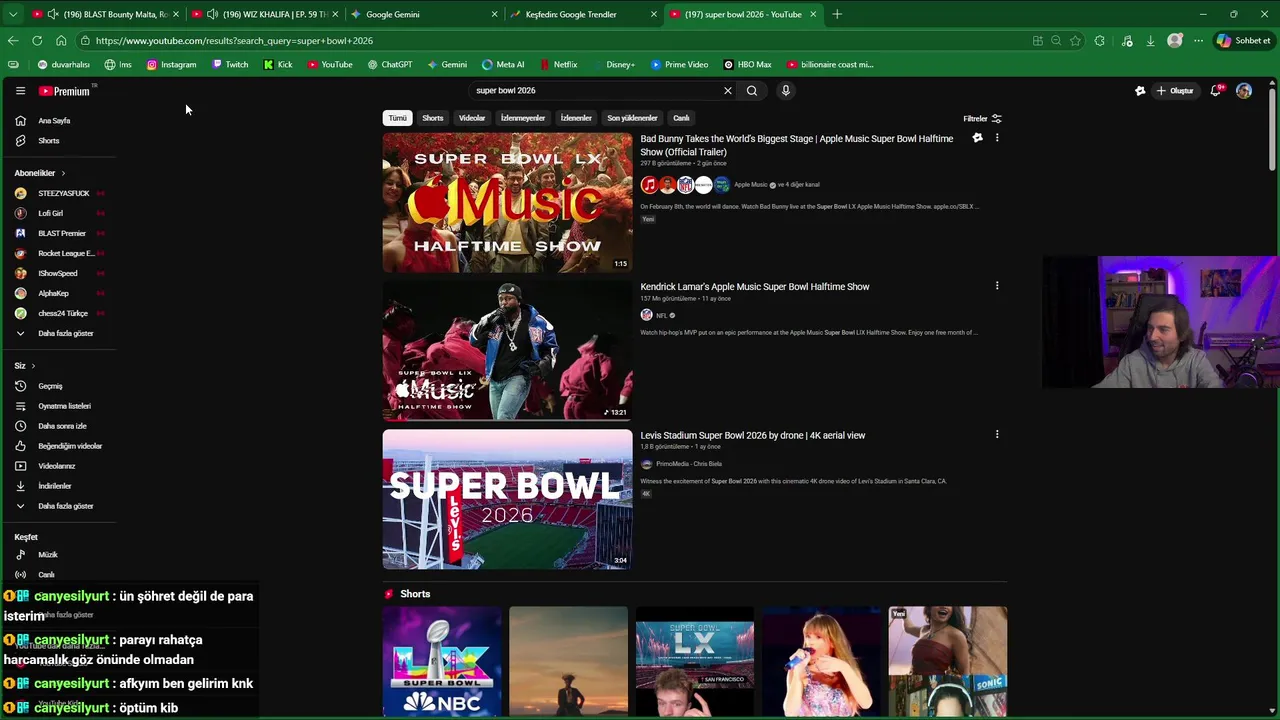Select the İzlenenler filter chip
Viewport: 1280px width, 720px height.
click(x=576, y=118)
